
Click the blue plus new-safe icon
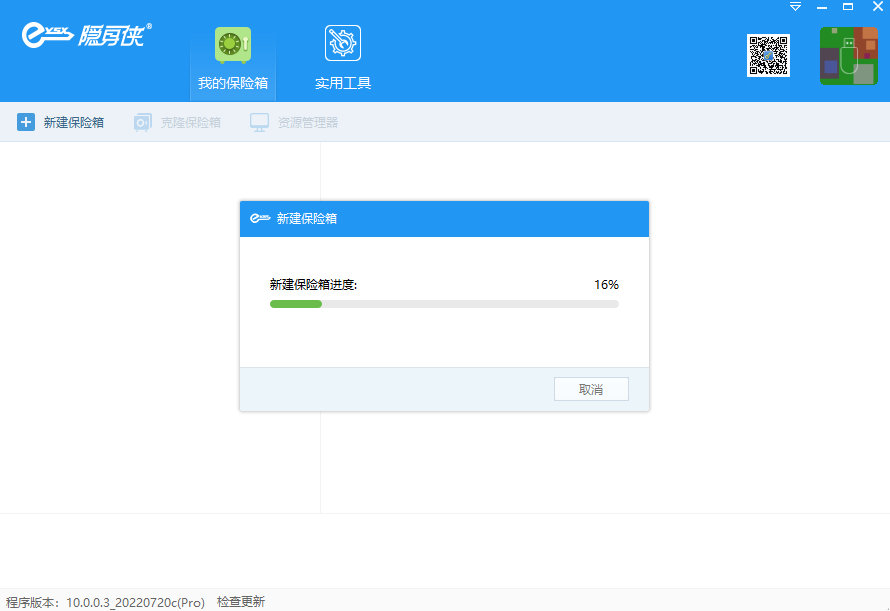tap(26, 122)
